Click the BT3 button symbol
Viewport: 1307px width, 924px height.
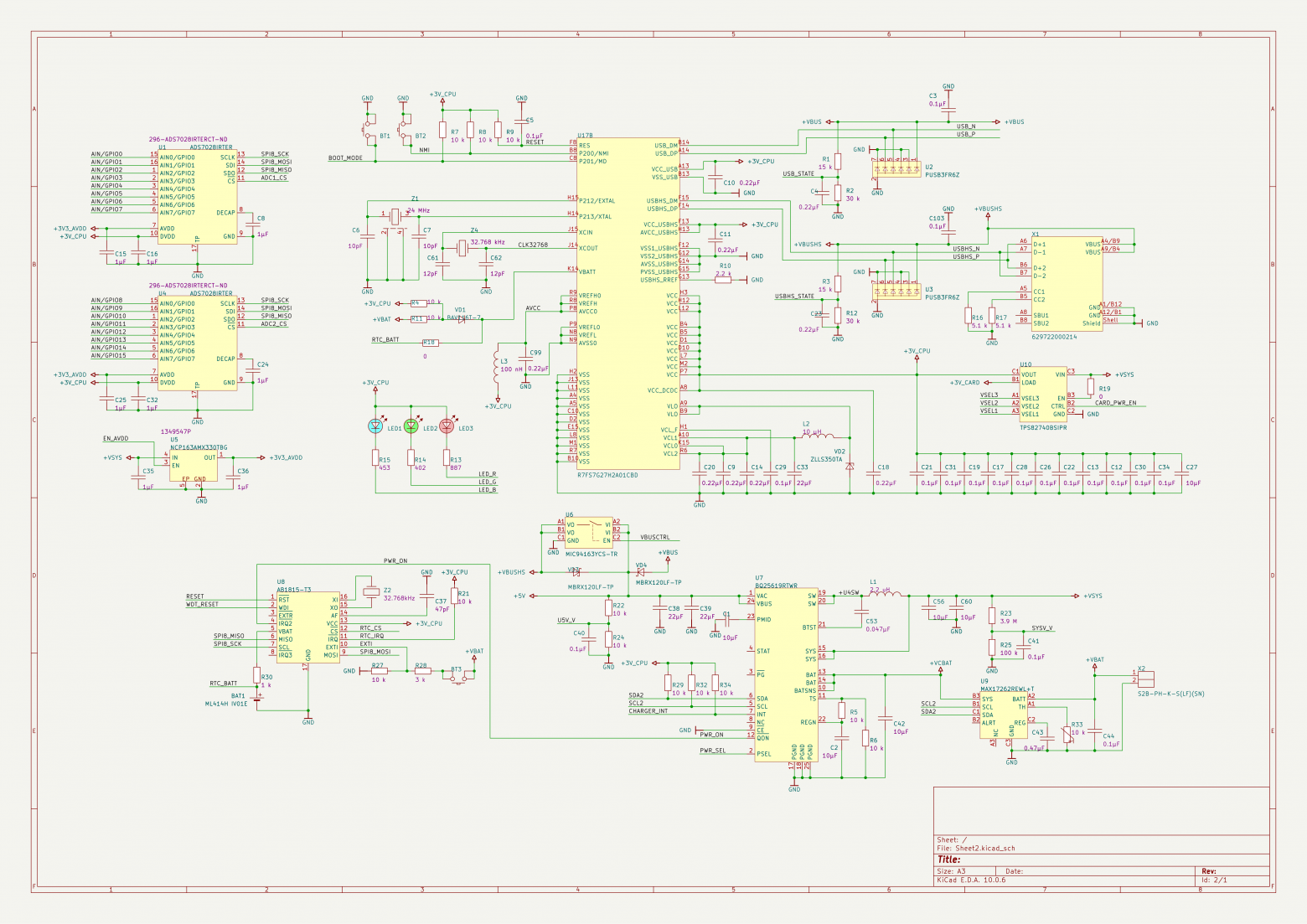tap(459, 675)
